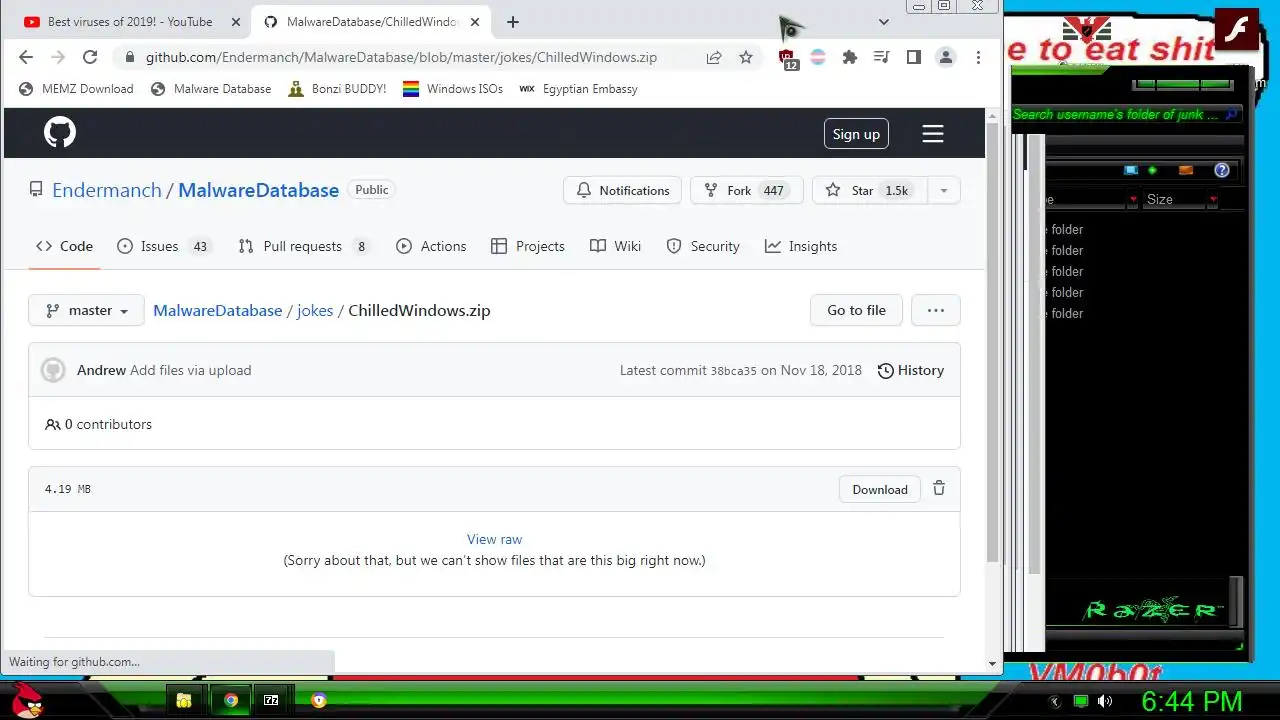Open the Insights tab
The image size is (1280, 720).
(x=801, y=246)
